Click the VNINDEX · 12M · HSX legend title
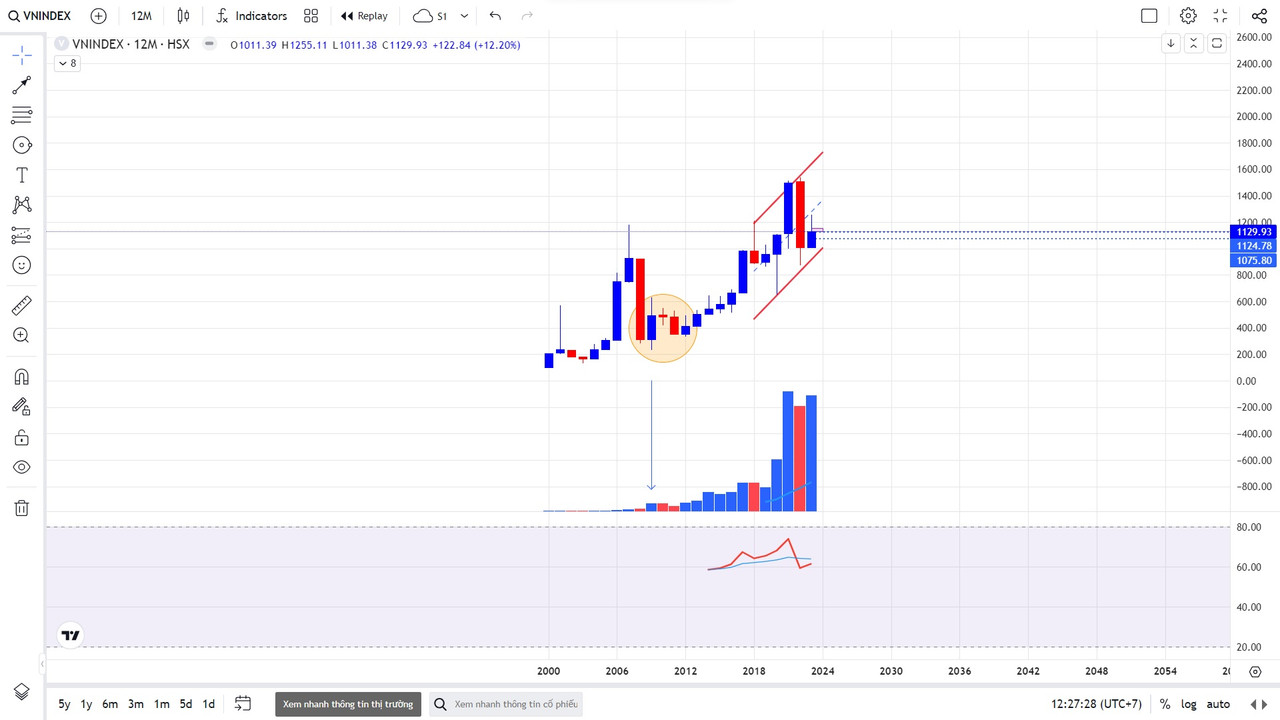Image resolution: width=1280 pixels, height=720 pixels. [x=131, y=44]
